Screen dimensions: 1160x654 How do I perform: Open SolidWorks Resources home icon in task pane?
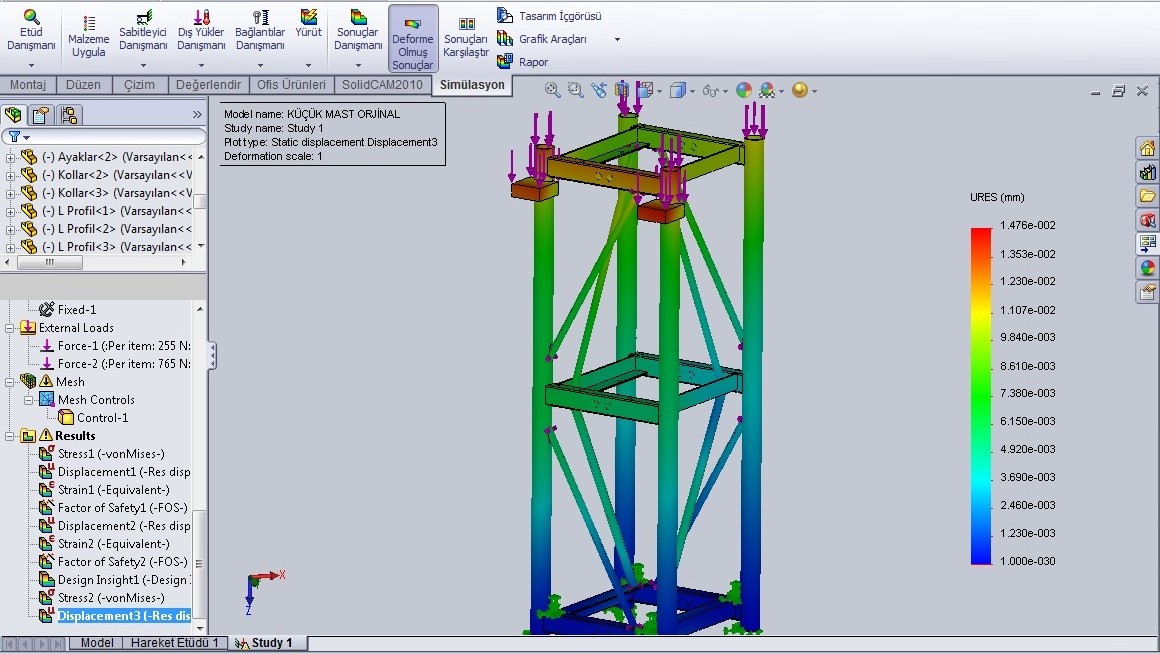click(x=1147, y=148)
